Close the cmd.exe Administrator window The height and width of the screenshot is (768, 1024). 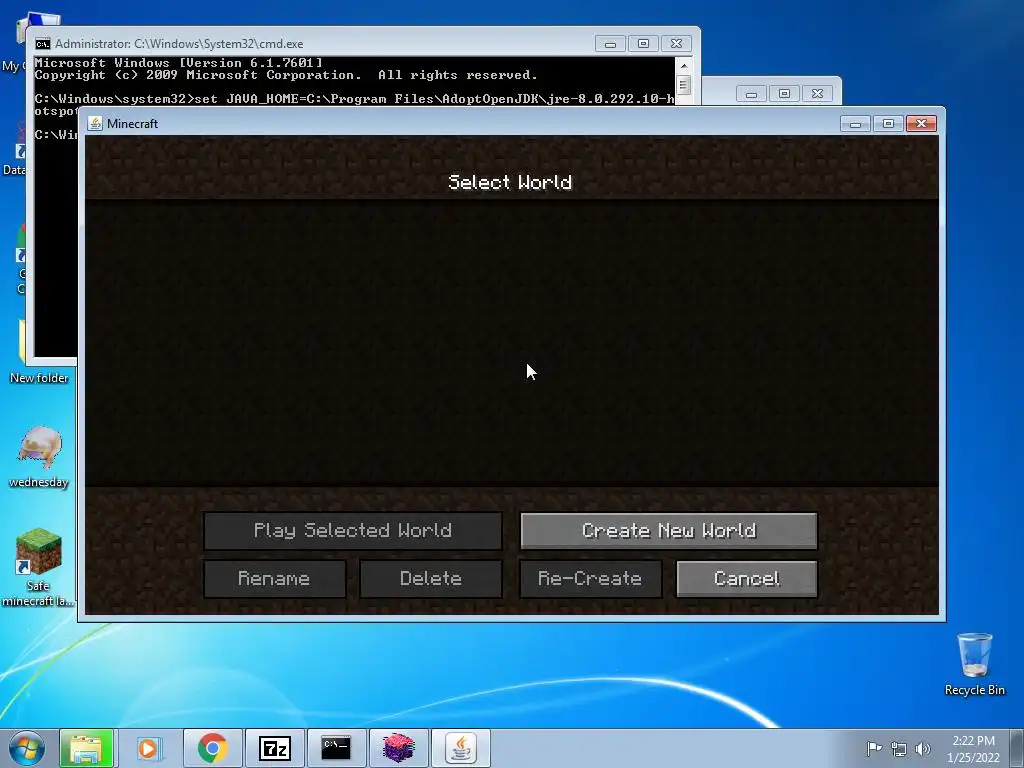click(677, 44)
